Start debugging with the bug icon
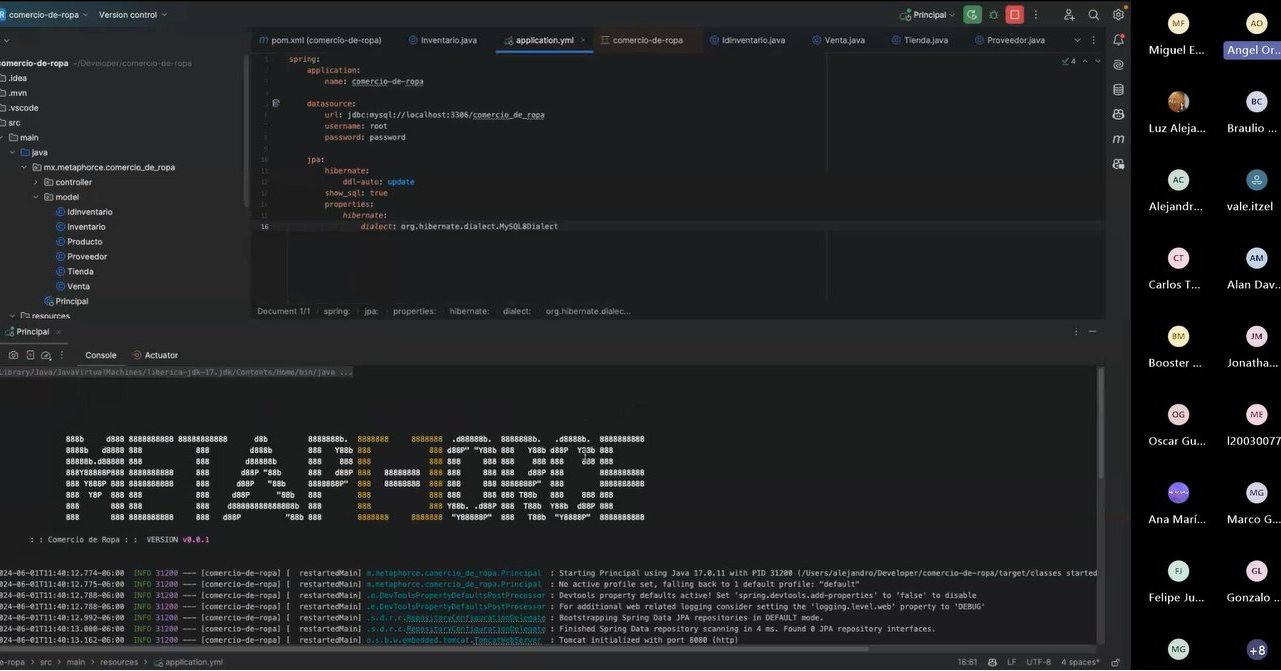 (993, 15)
